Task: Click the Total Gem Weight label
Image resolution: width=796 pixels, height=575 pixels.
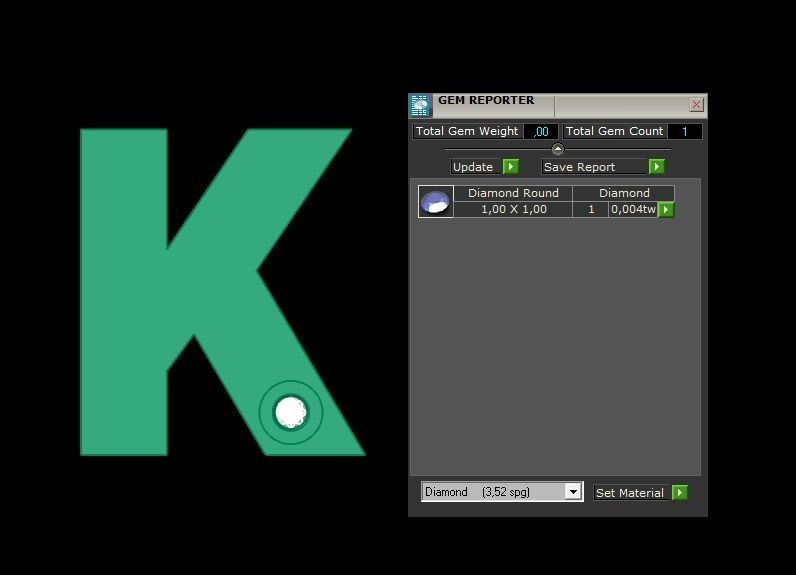Action: coord(467,131)
